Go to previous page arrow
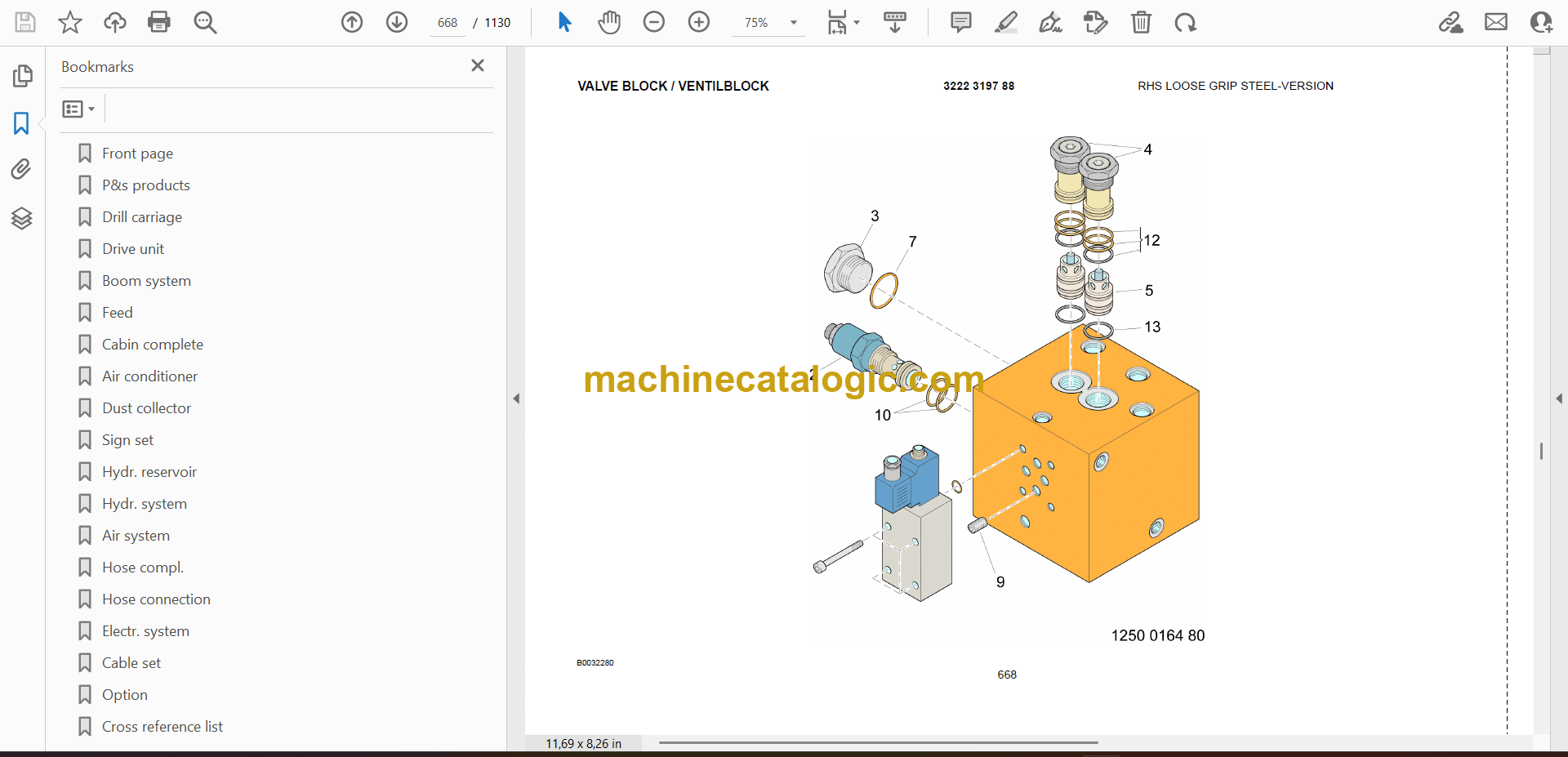 click(x=352, y=22)
